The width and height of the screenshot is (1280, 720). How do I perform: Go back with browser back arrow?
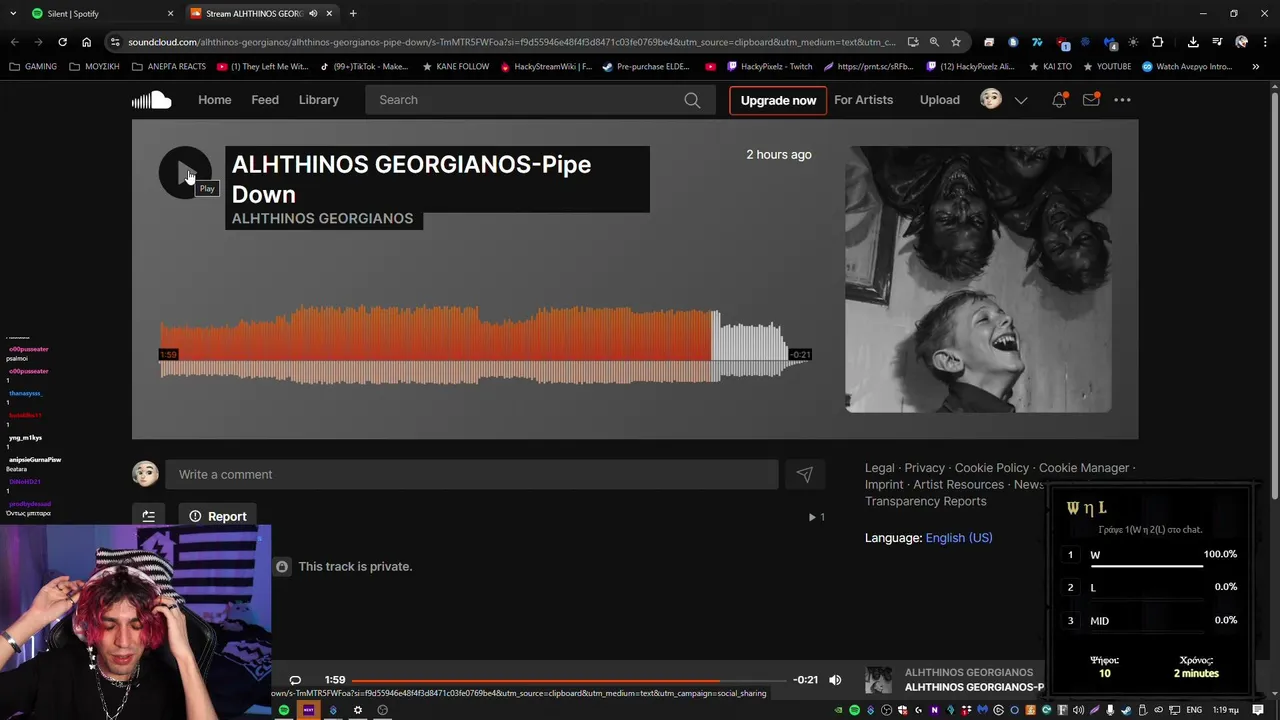pos(14,42)
